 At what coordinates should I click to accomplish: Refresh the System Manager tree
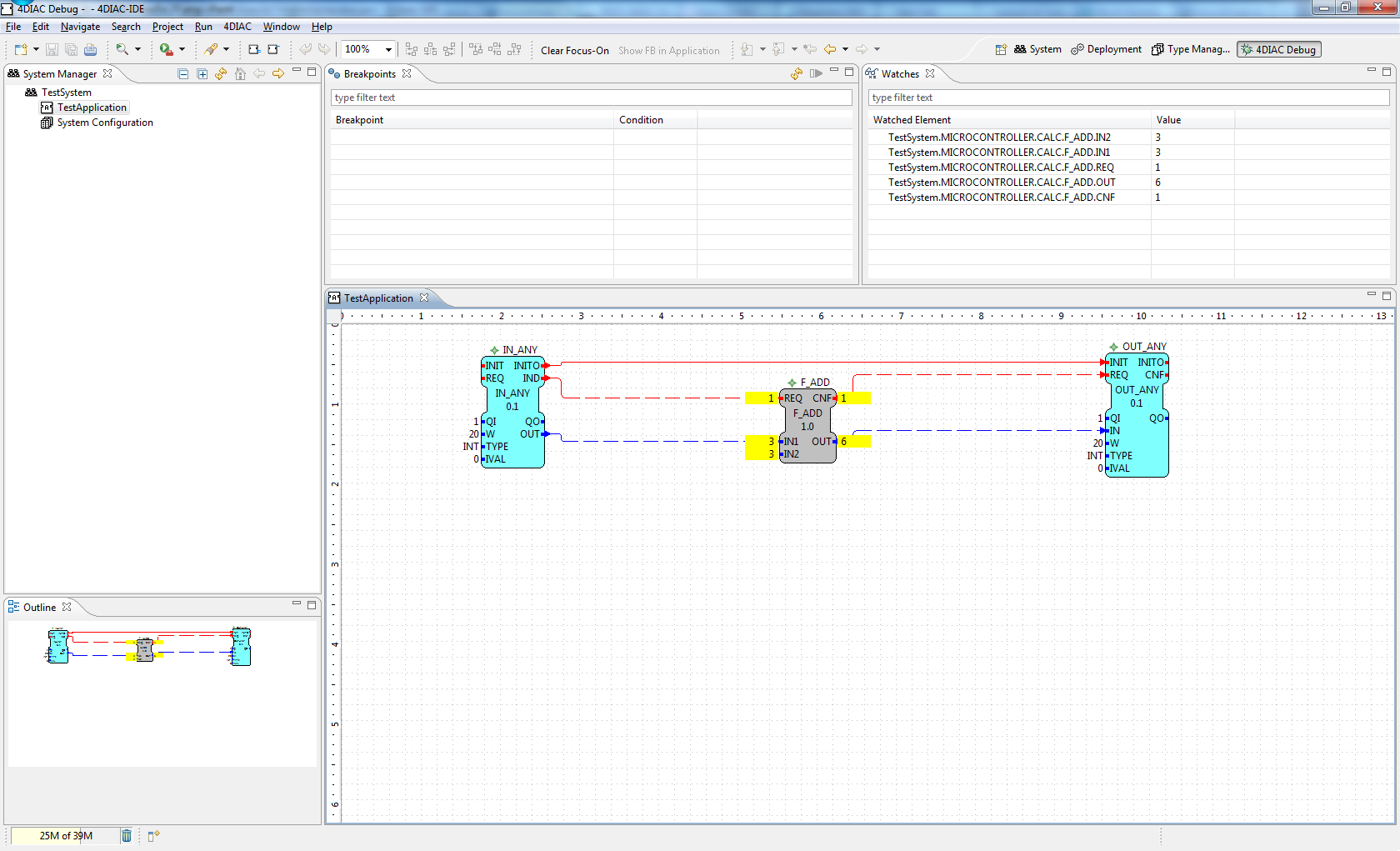point(220,73)
